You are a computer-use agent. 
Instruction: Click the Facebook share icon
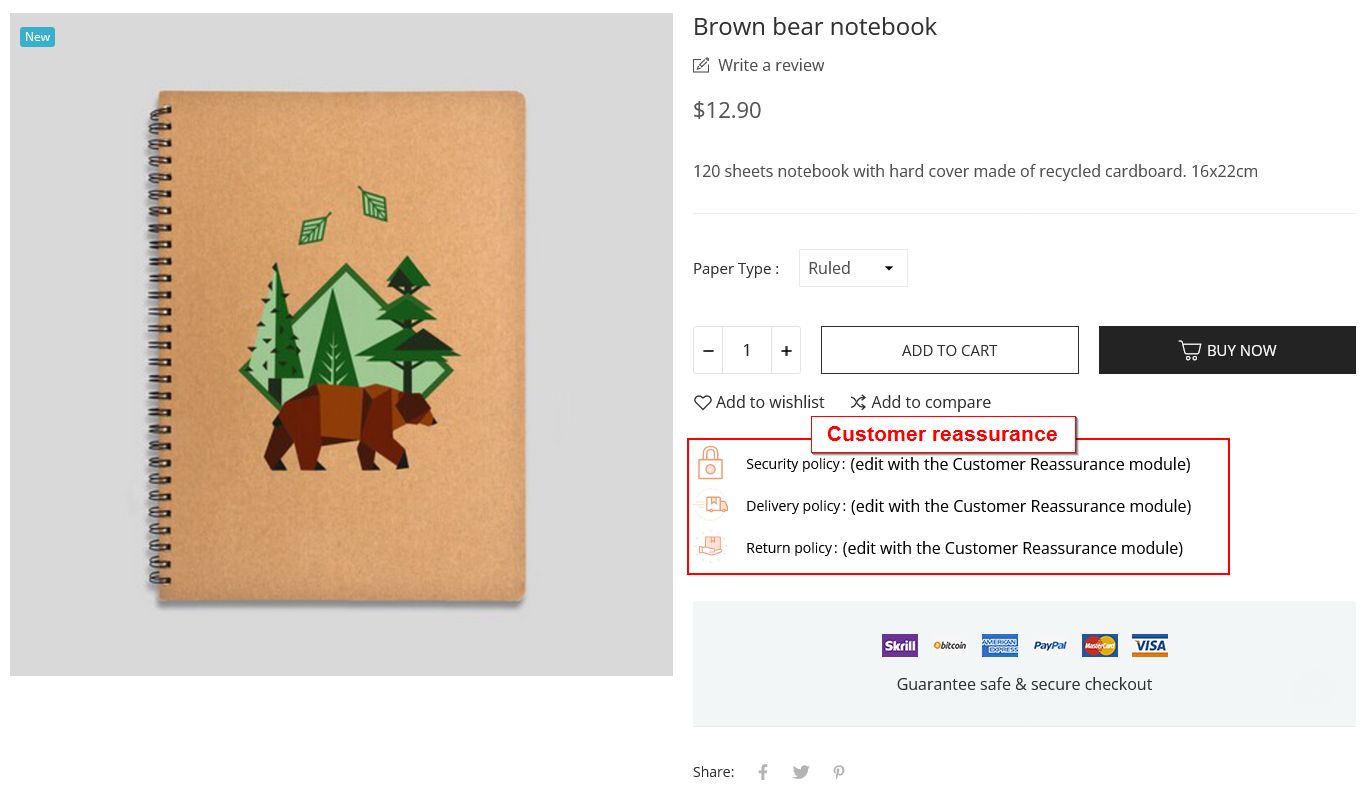763,772
